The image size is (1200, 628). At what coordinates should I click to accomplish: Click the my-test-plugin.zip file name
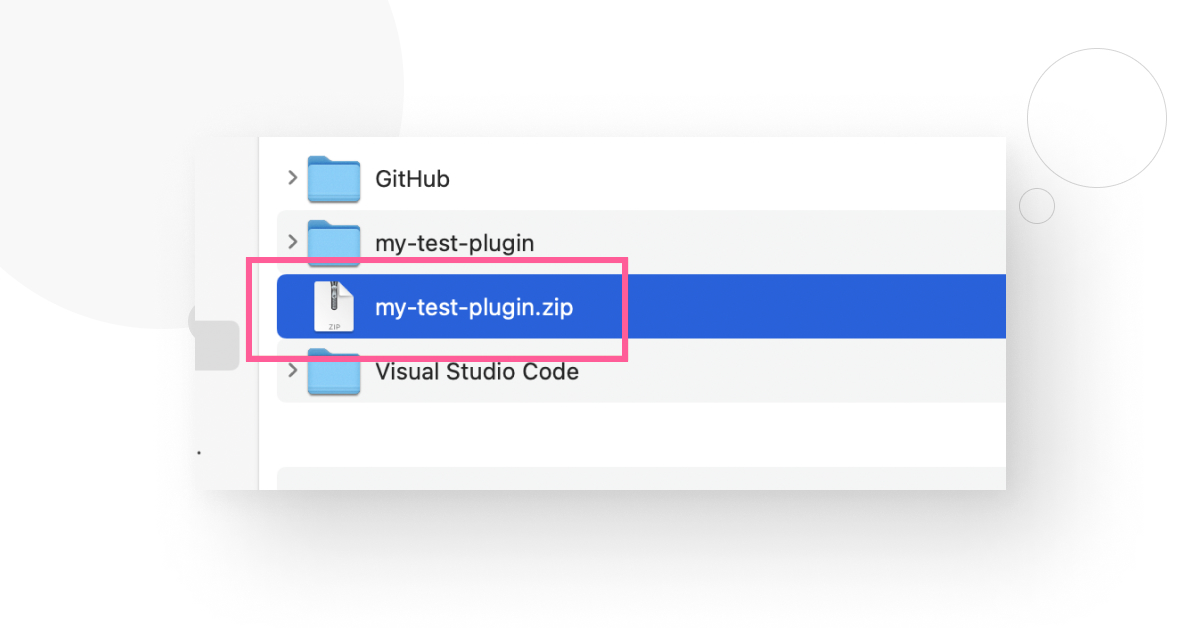[x=474, y=307]
